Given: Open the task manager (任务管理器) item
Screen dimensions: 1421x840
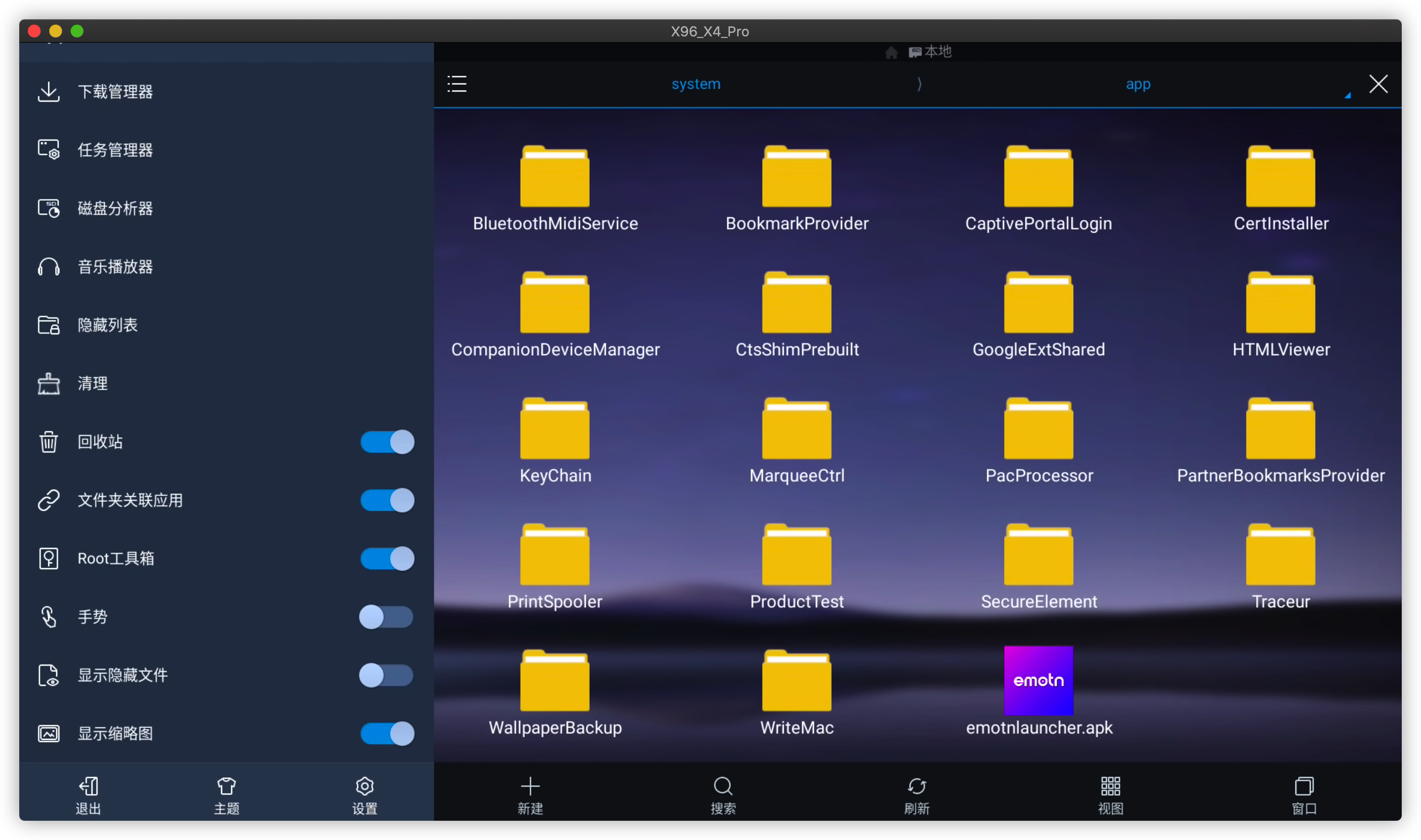Looking at the screenshot, I should pos(115,150).
